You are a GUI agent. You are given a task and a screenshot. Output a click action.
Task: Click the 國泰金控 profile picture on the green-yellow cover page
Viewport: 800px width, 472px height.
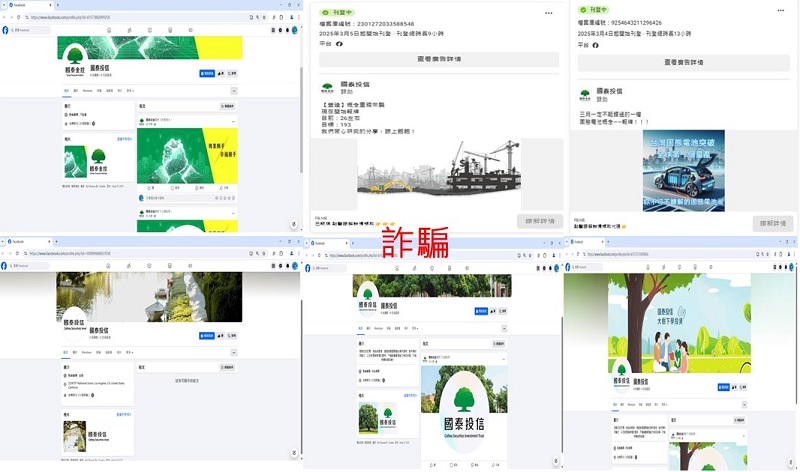[x=75, y=62]
